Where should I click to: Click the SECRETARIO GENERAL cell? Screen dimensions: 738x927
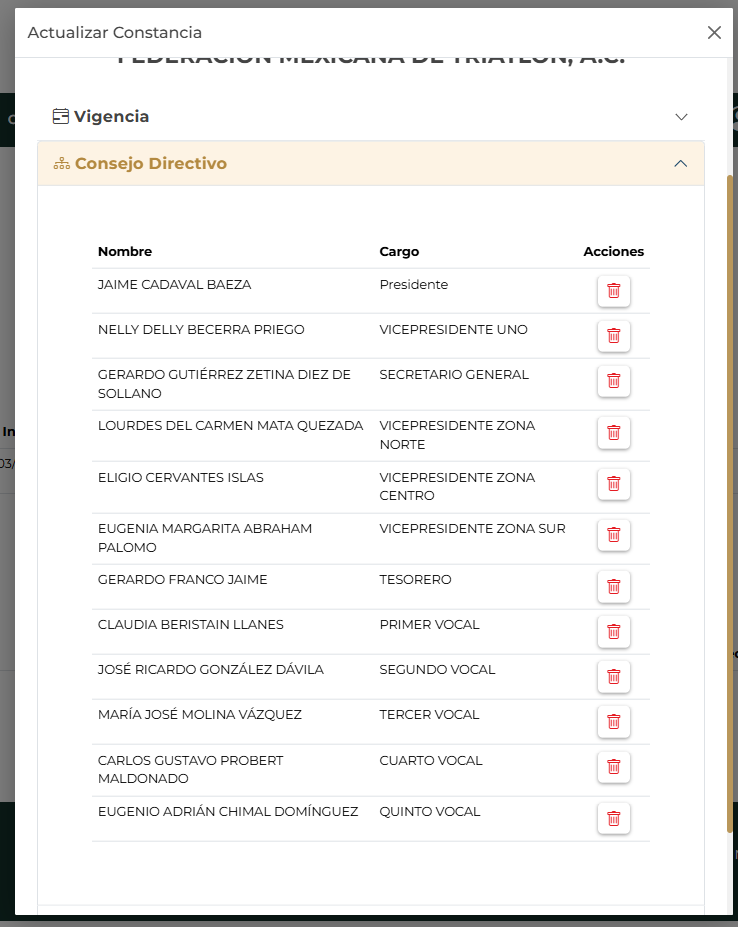click(454, 374)
